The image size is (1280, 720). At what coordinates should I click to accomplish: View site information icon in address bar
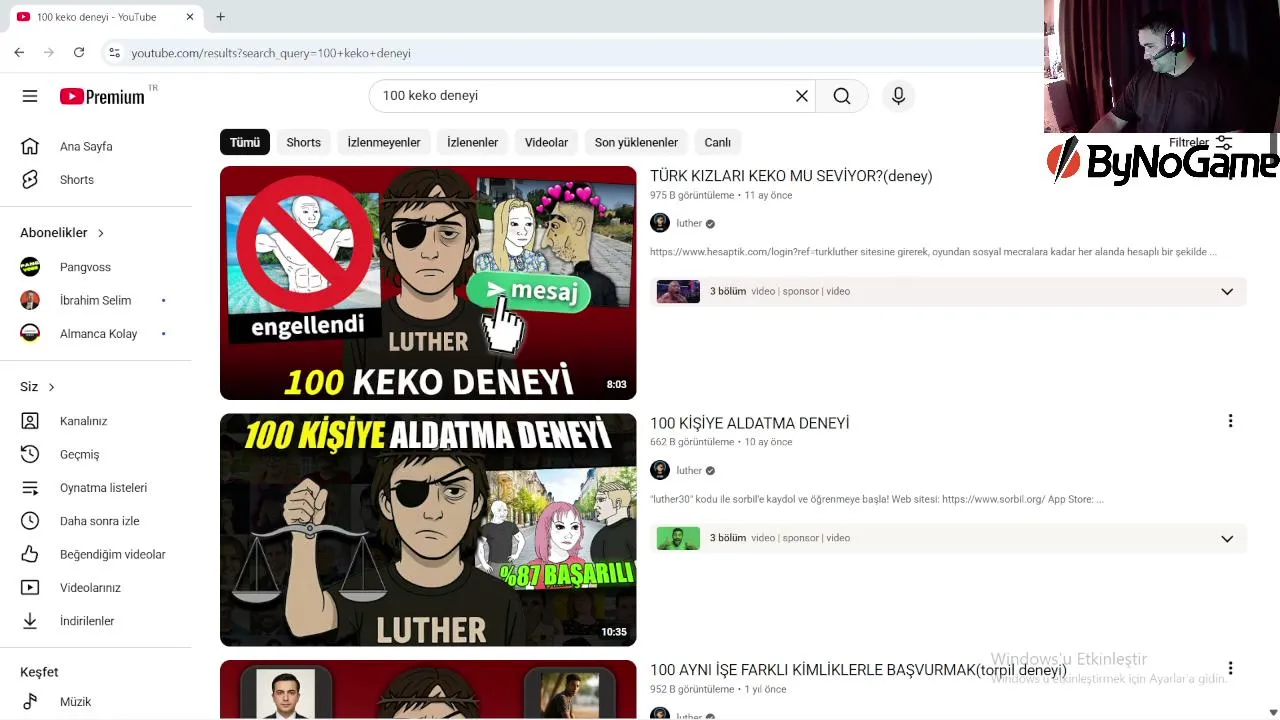point(114,52)
